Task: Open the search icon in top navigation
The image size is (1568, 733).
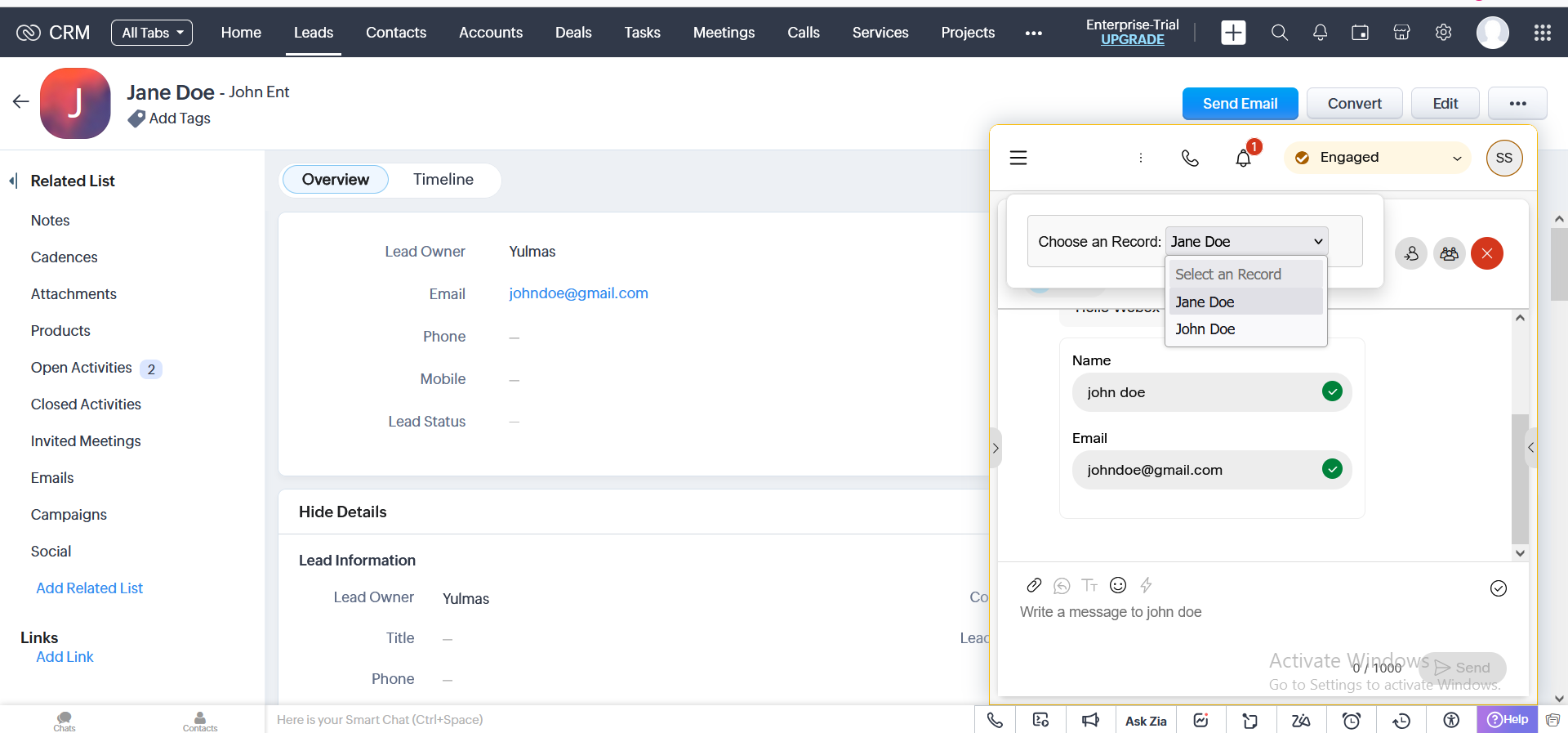Action: [x=1280, y=33]
